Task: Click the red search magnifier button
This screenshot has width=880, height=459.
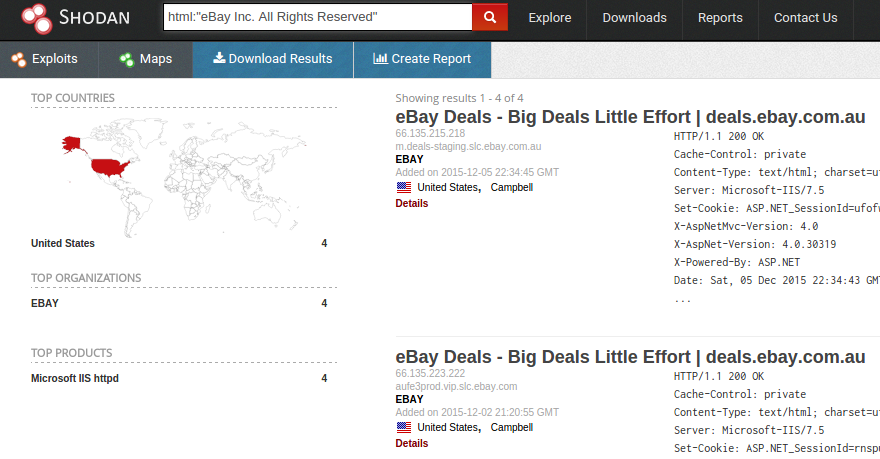Action: tap(490, 17)
